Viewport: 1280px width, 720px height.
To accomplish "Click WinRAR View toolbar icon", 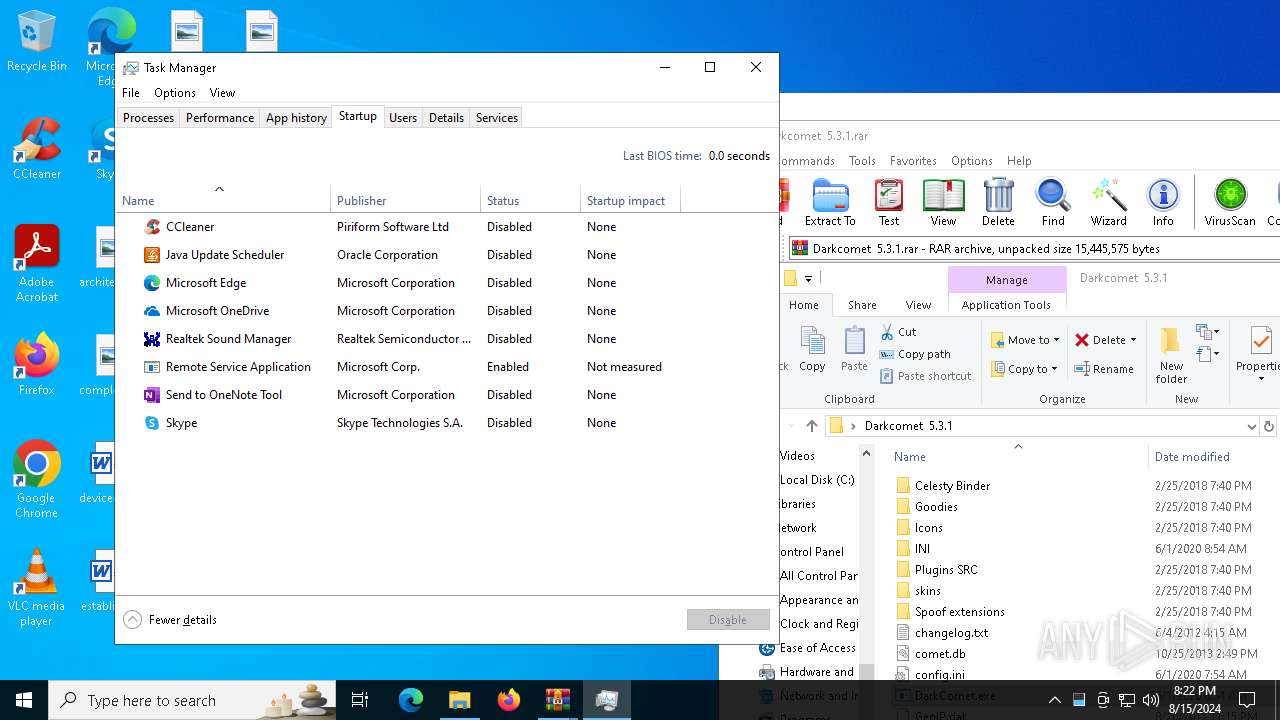I will [943, 203].
